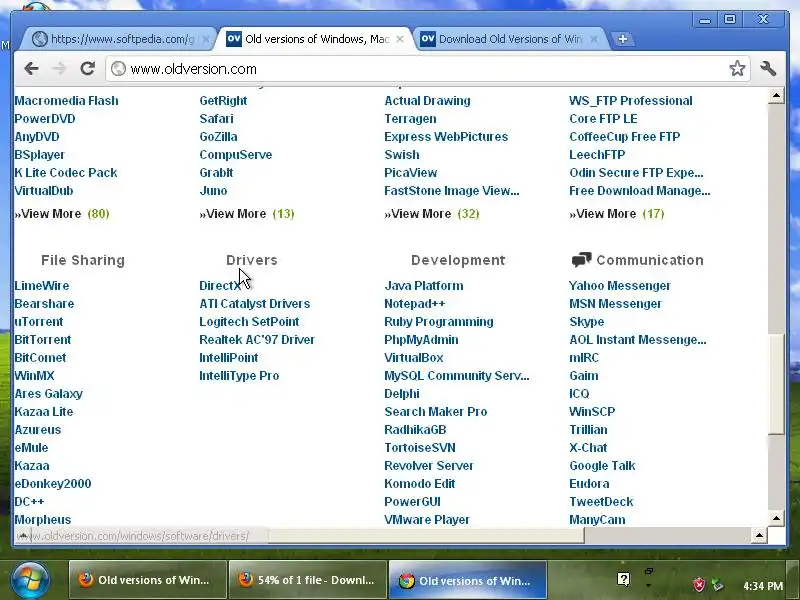Click the K Lite Codec Pack link
800x600 pixels.
[x=66, y=172]
